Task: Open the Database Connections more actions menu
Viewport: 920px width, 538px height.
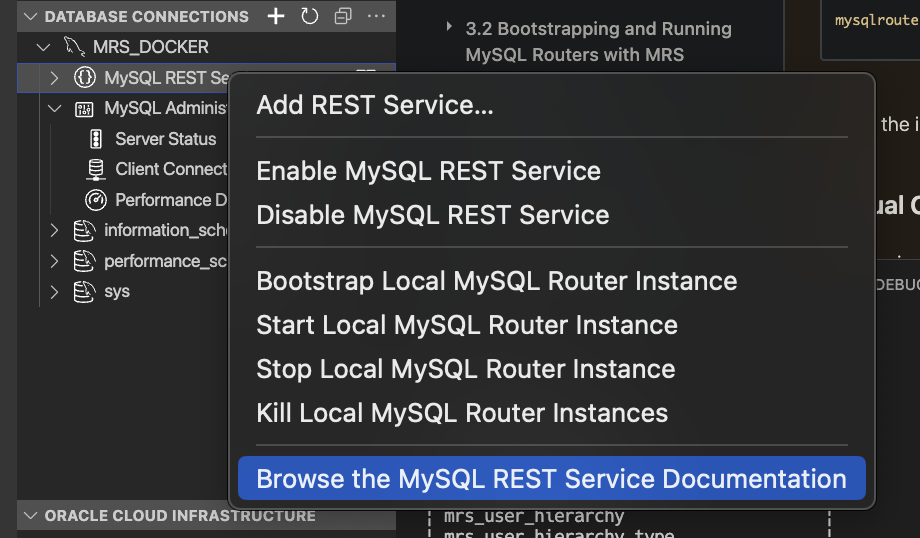Action: click(x=376, y=16)
